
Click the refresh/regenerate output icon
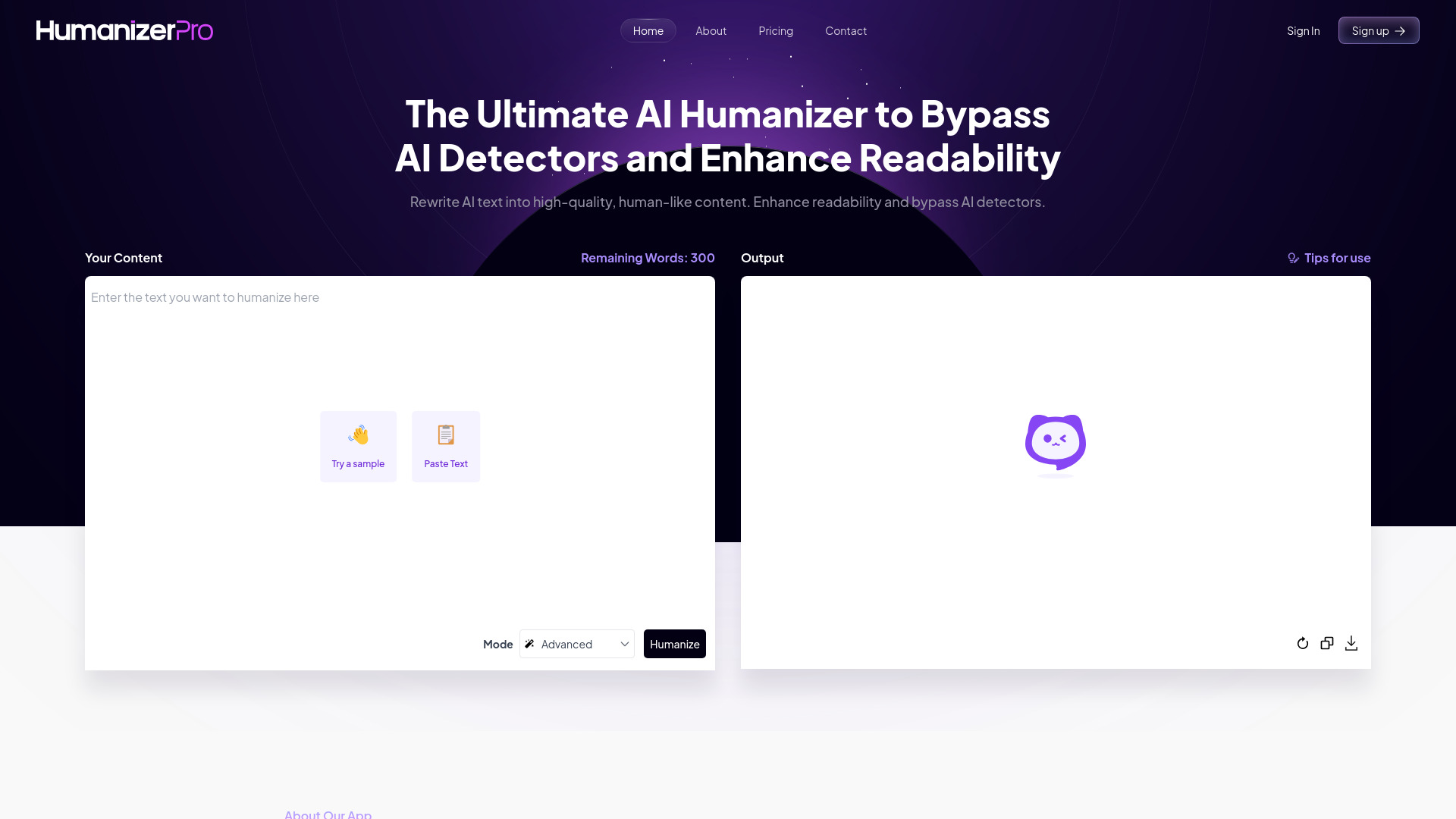1303,643
